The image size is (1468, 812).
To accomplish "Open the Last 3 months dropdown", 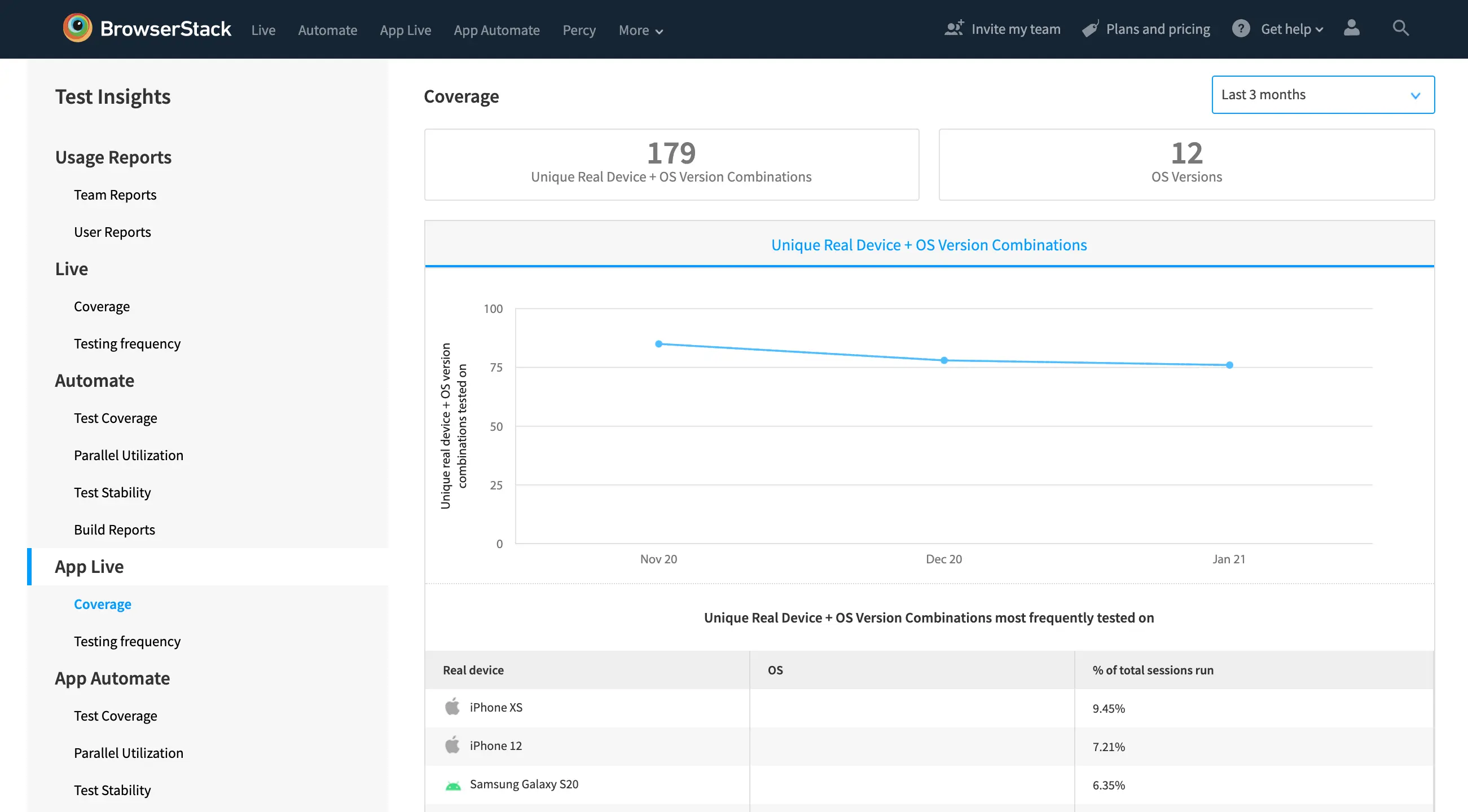I will point(1322,95).
